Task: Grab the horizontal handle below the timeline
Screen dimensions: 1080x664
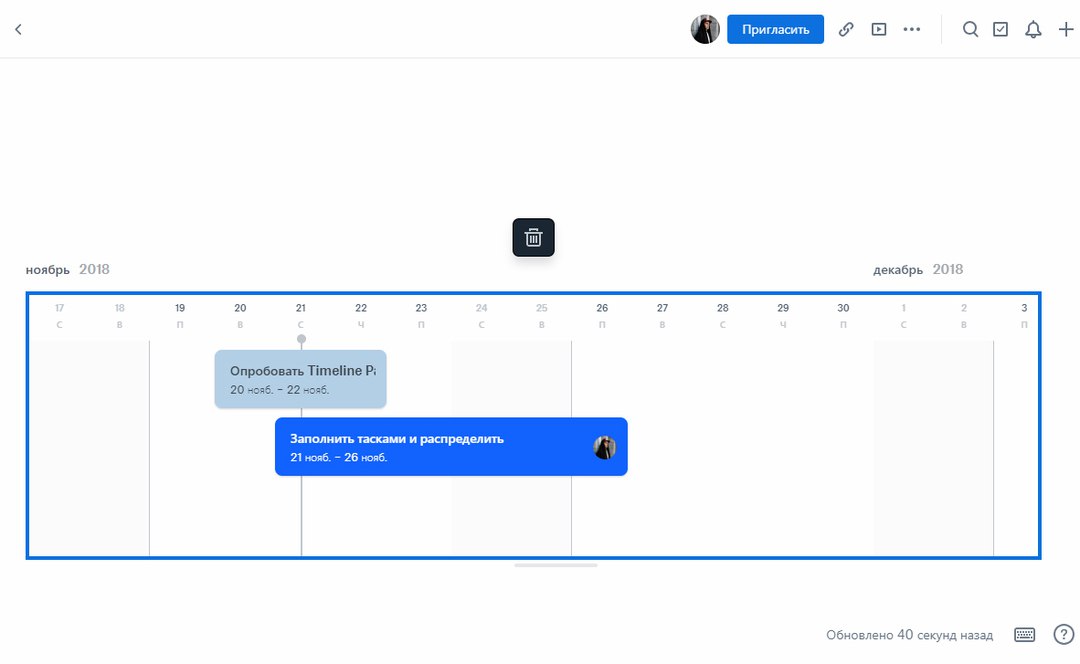Action: tap(555, 566)
